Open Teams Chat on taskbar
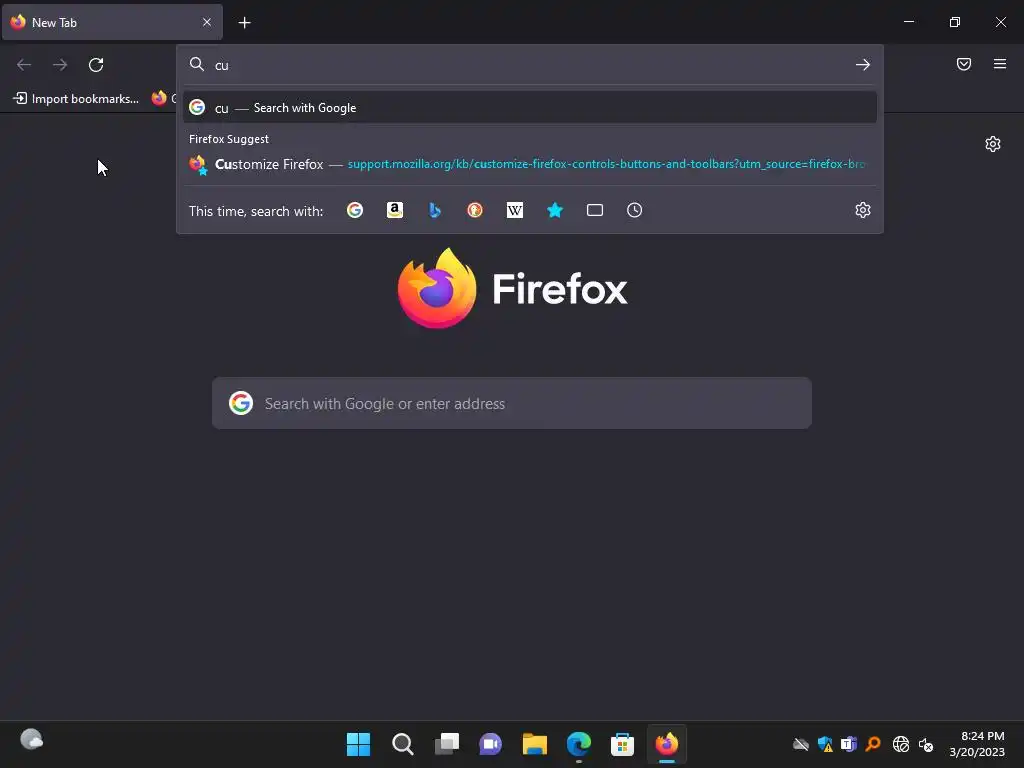Screen dimensions: 1024x768 (490, 744)
